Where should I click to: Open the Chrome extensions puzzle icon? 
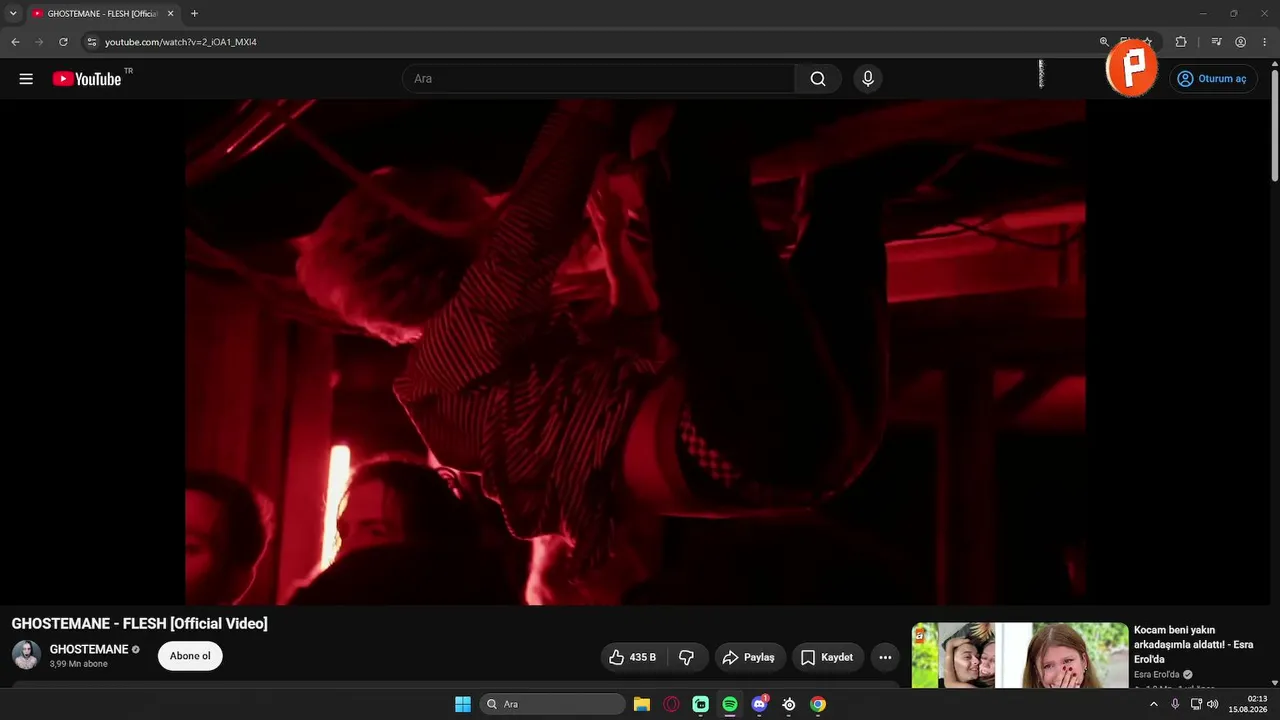click(x=1181, y=42)
